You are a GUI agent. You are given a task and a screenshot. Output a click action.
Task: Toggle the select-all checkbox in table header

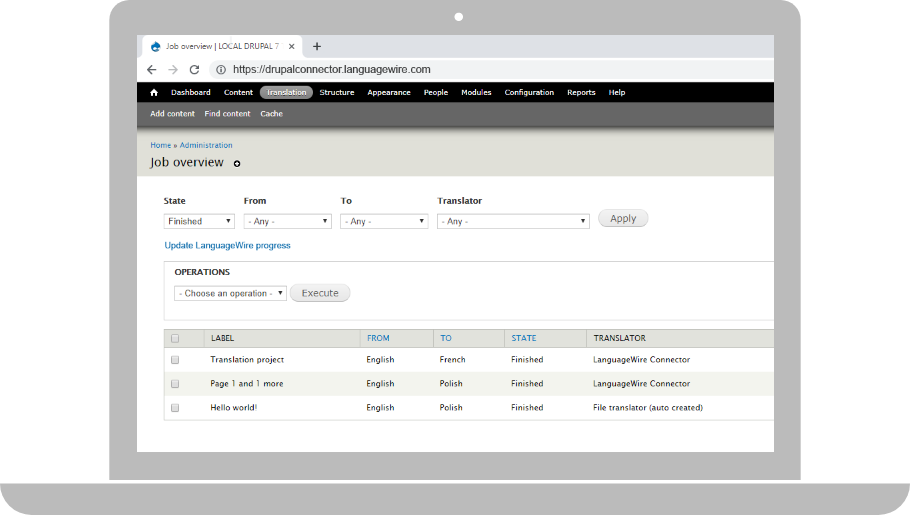click(175, 339)
